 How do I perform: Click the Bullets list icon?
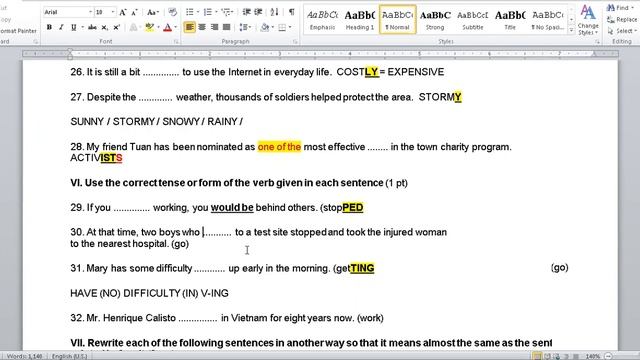[x=189, y=12]
